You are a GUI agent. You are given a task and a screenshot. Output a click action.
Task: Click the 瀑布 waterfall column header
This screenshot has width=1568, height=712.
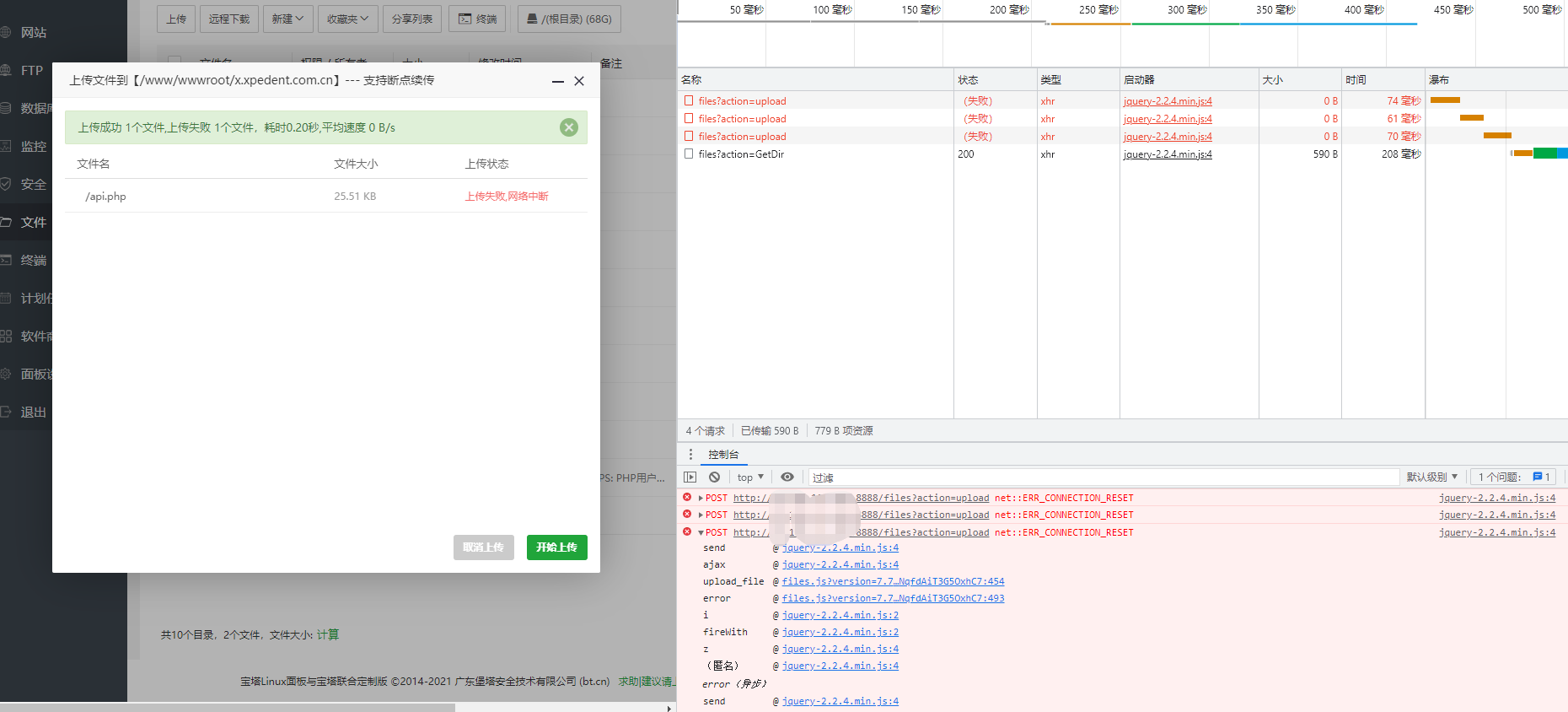1496,79
